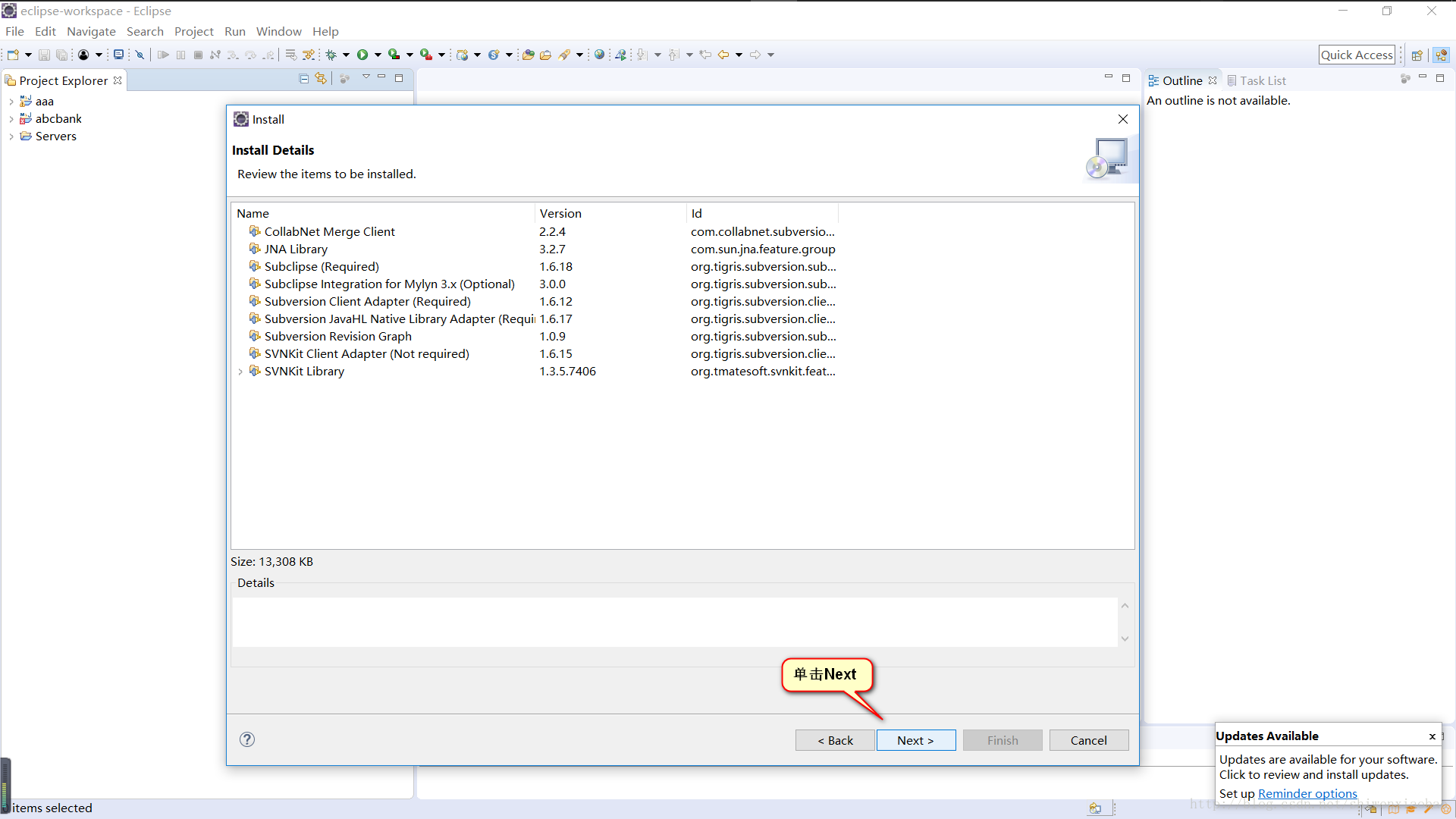Click the Step Into icon

click(233, 55)
